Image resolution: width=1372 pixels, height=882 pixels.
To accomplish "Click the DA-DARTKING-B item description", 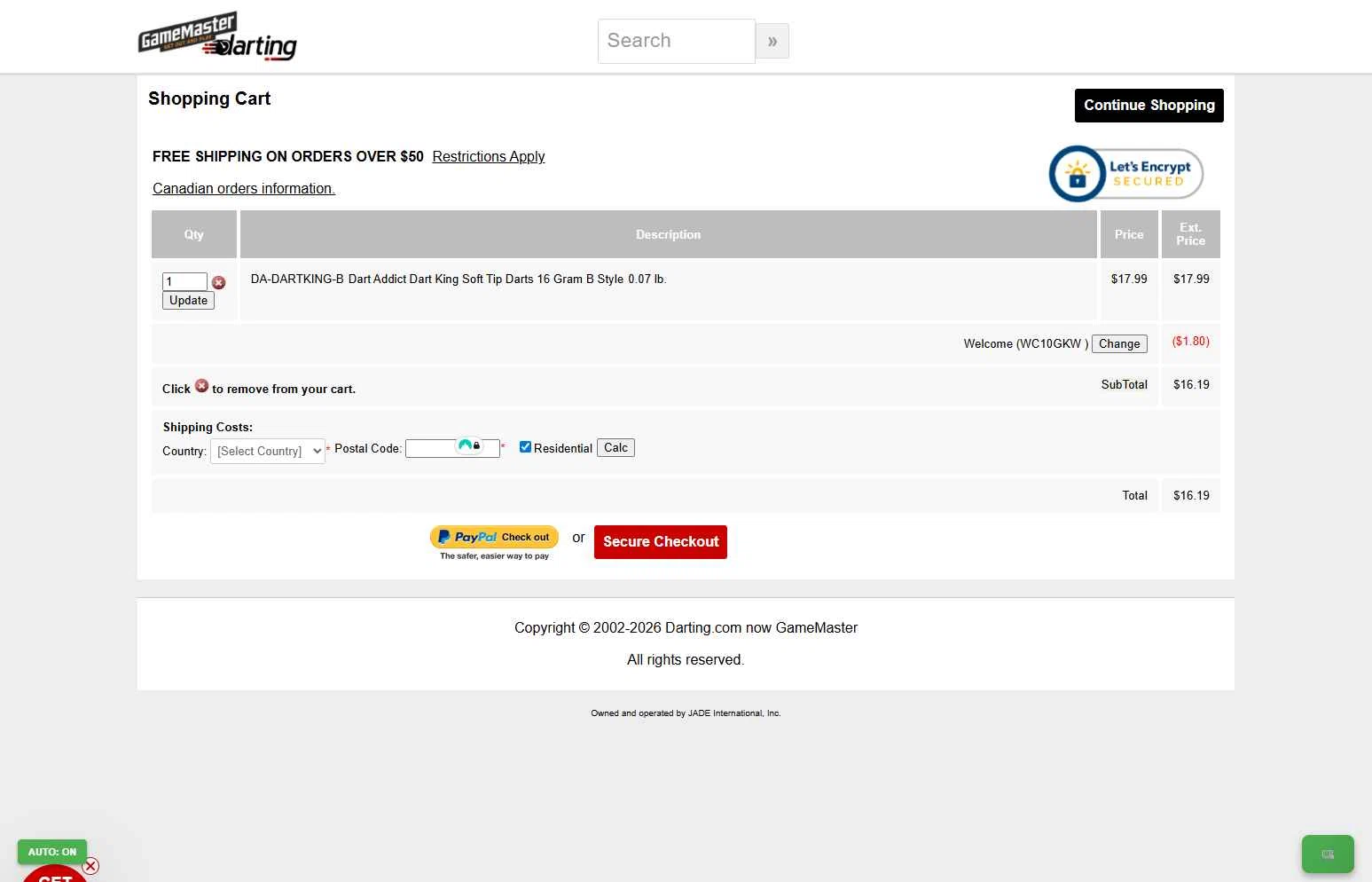I will point(459,280).
